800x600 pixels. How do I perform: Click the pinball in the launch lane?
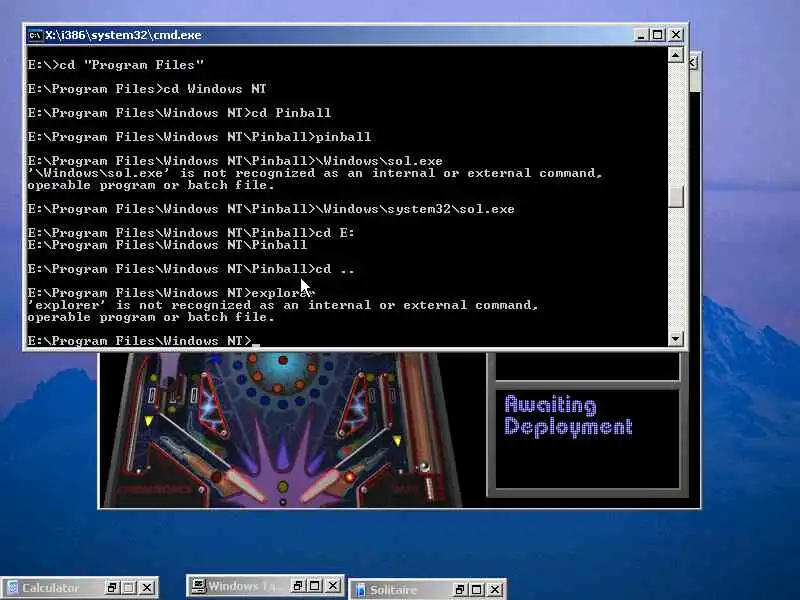tap(424, 466)
